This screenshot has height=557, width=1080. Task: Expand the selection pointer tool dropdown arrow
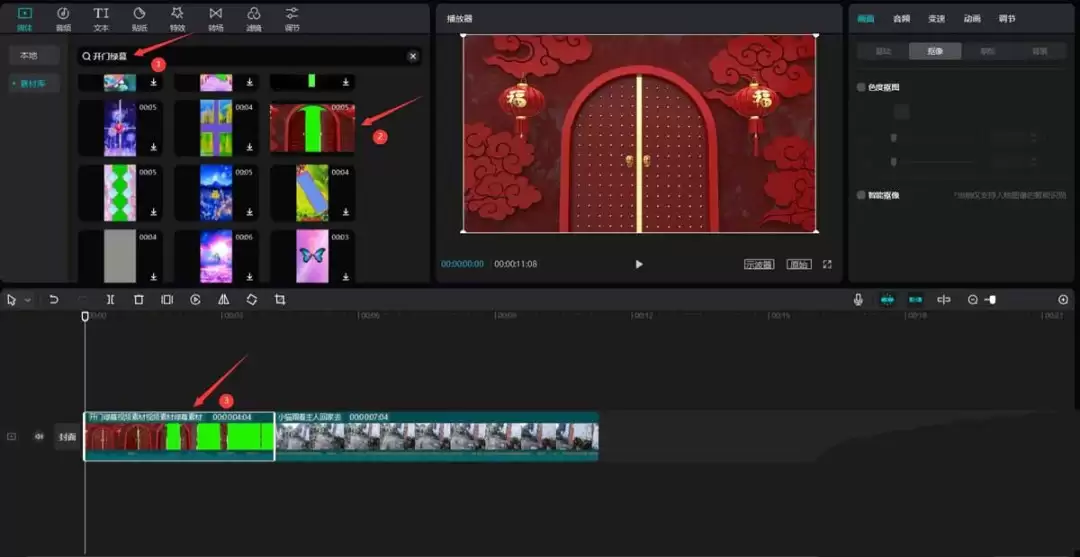(27, 300)
